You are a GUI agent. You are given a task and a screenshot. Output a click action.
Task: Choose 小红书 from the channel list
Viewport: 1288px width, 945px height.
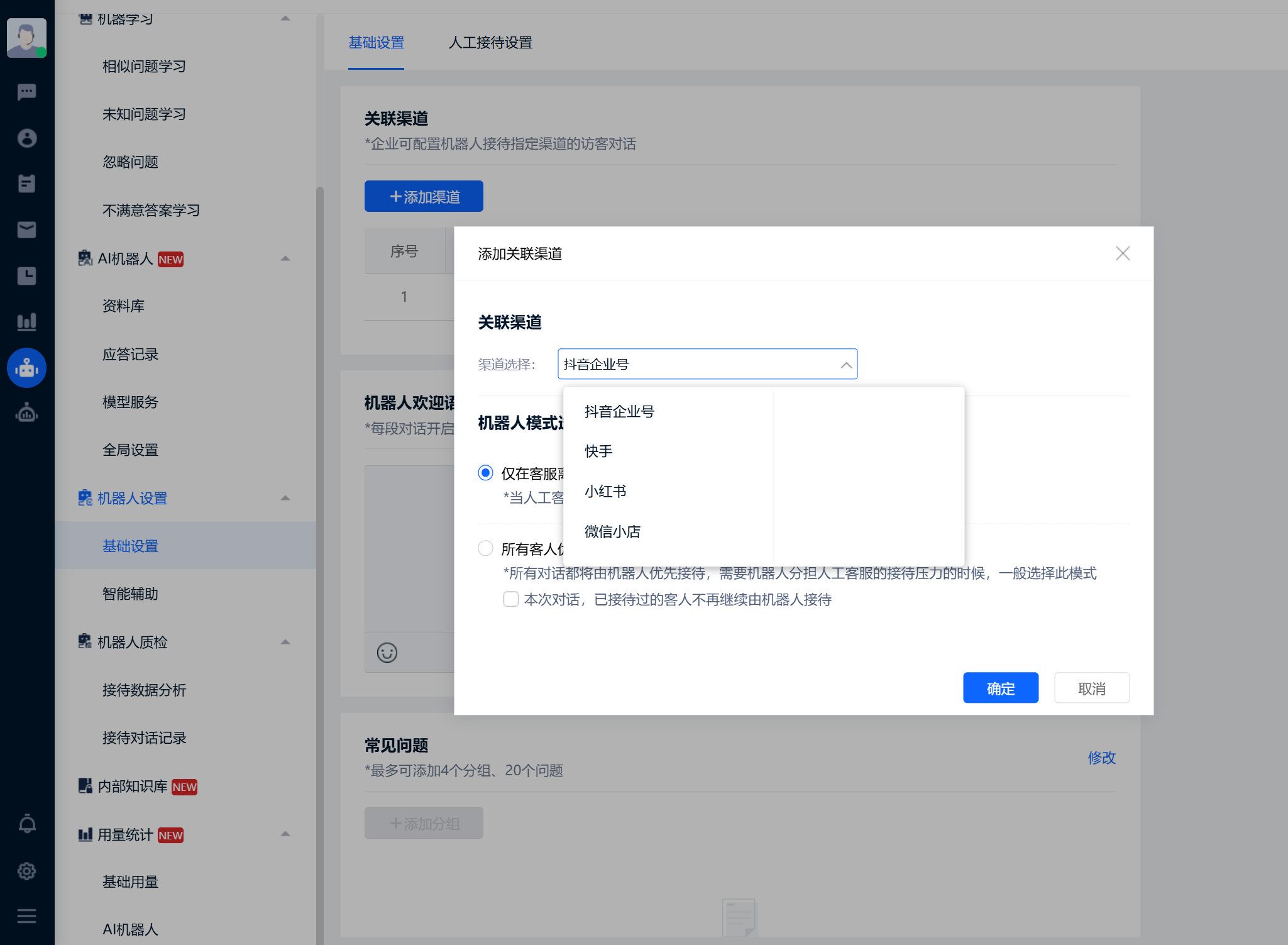point(605,491)
